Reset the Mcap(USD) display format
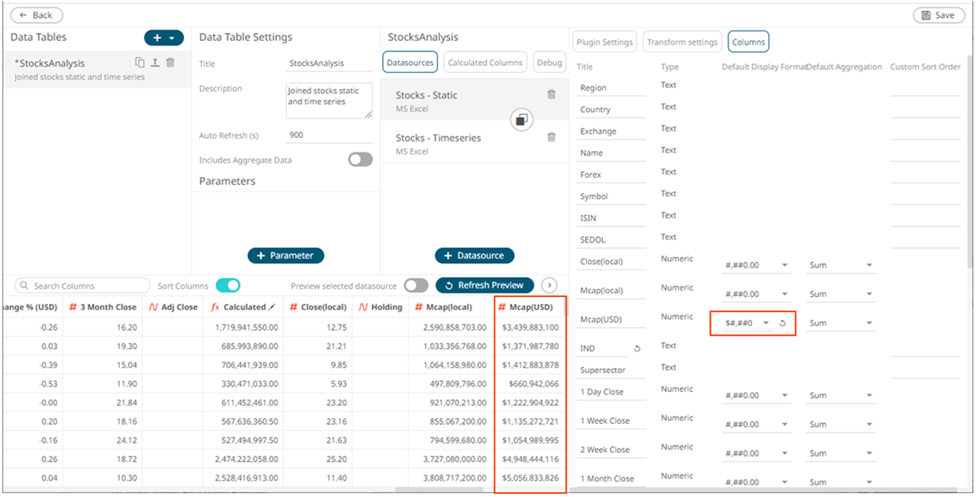The width and height of the screenshot is (978, 497). [x=782, y=323]
